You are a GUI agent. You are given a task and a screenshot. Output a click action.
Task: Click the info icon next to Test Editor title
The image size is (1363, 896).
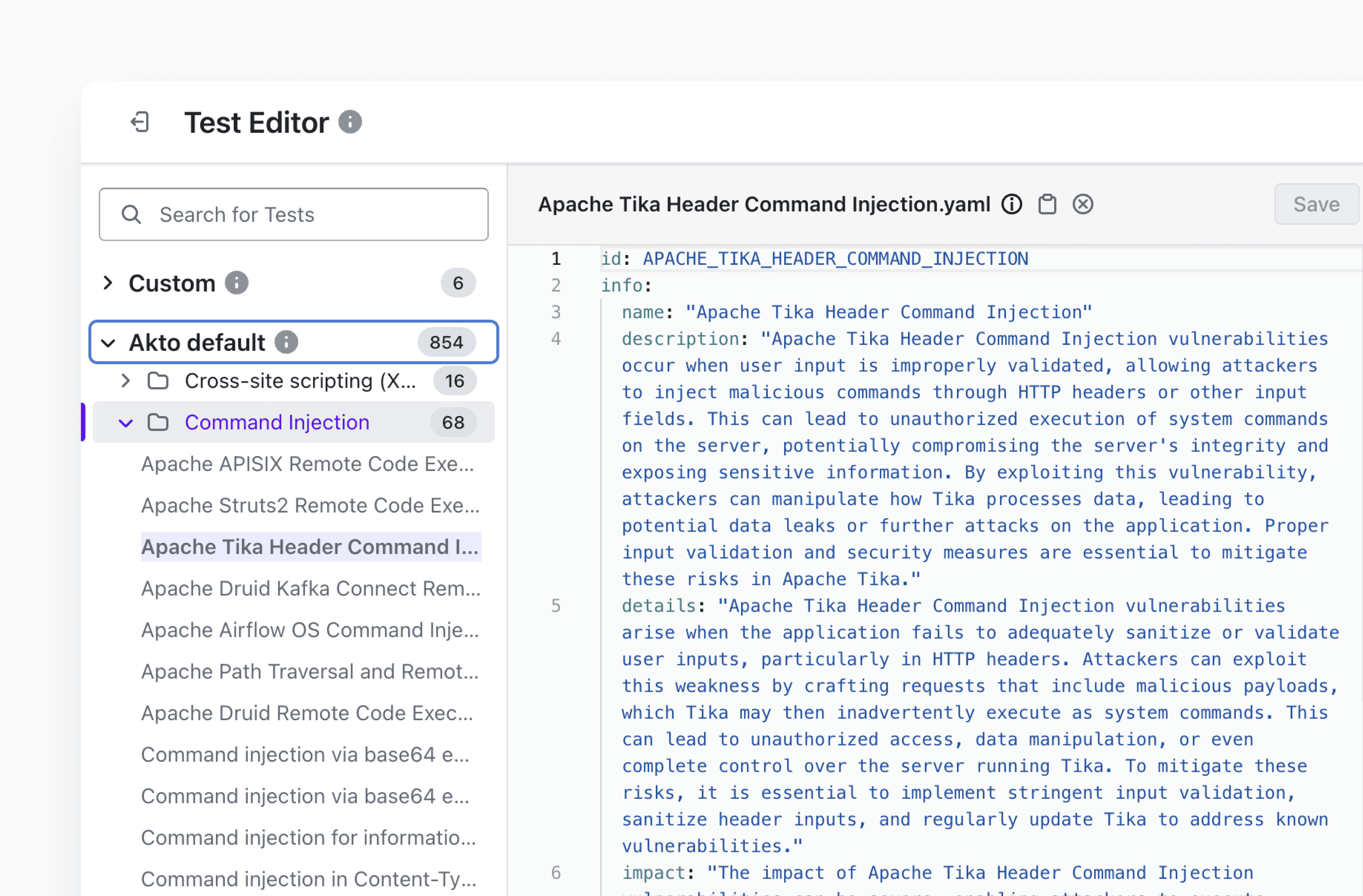(350, 122)
